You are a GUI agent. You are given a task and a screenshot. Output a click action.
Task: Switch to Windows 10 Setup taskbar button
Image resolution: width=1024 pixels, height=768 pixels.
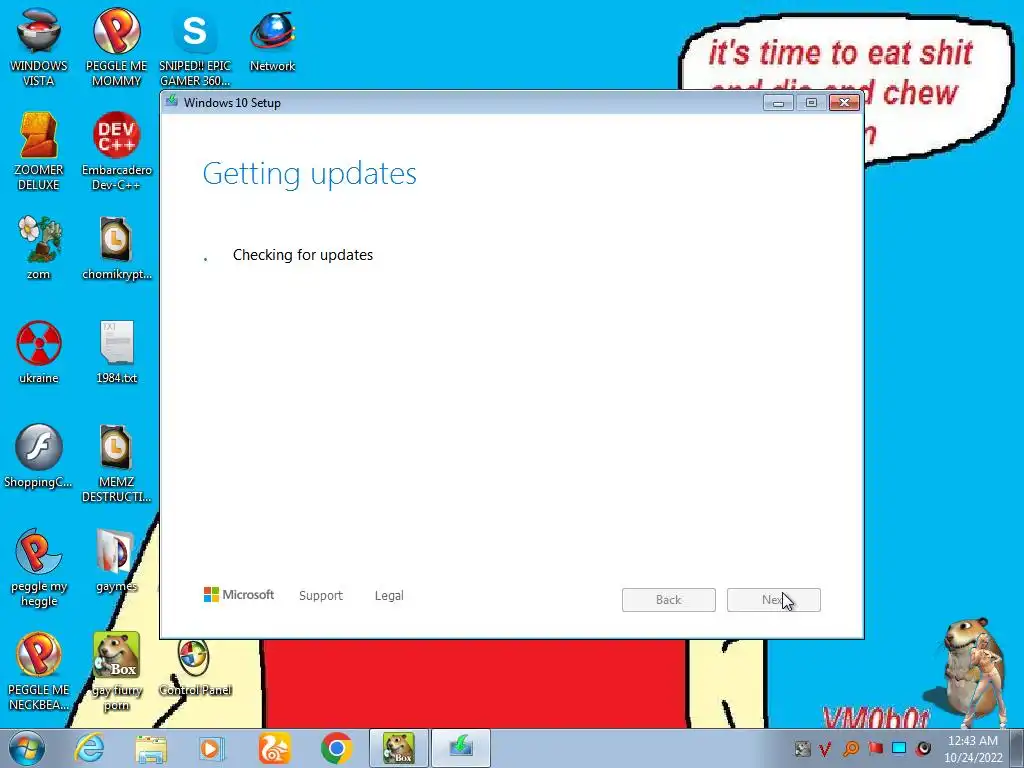click(x=460, y=748)
